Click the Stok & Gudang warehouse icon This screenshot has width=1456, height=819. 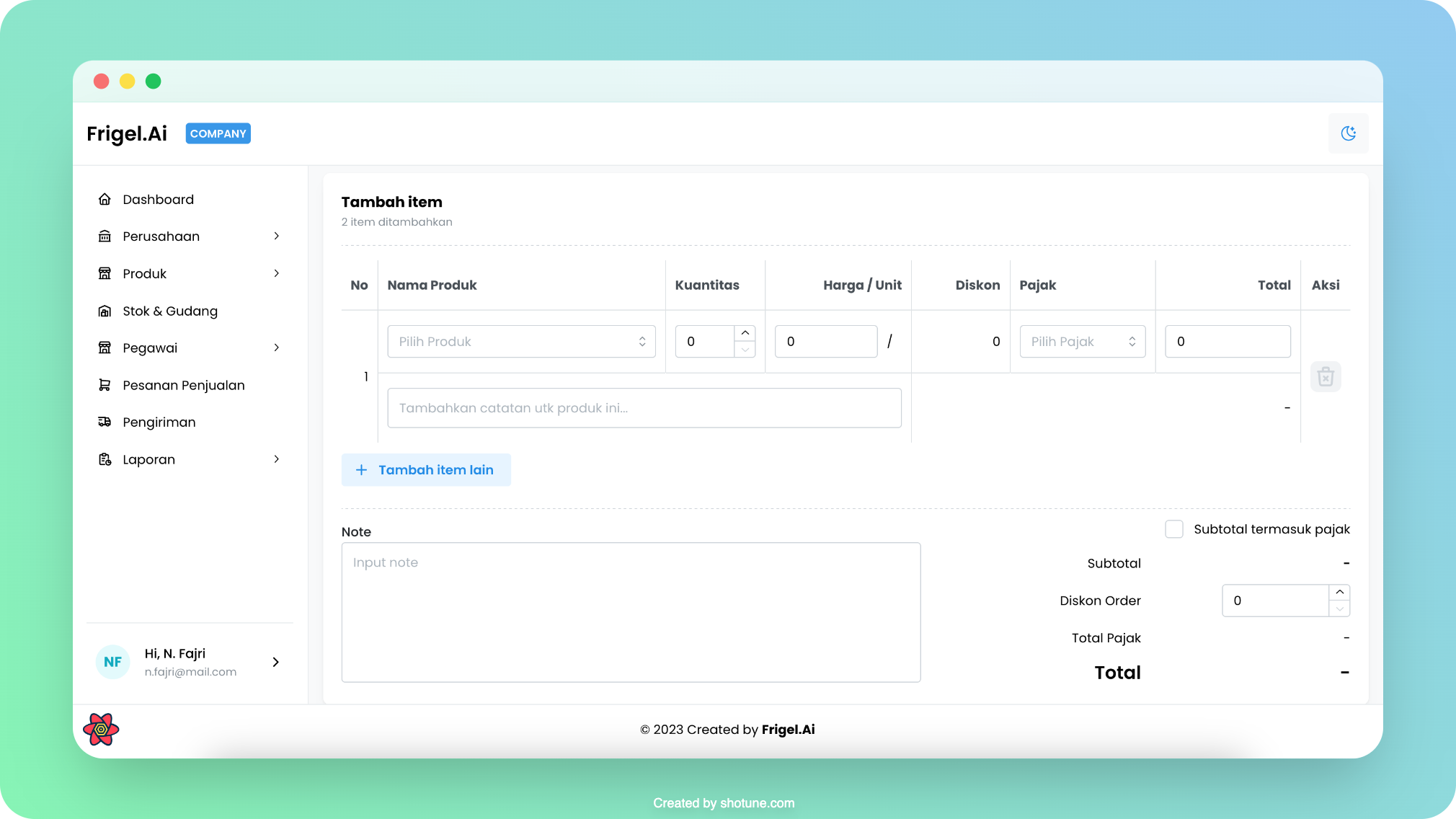click(105, 311)
